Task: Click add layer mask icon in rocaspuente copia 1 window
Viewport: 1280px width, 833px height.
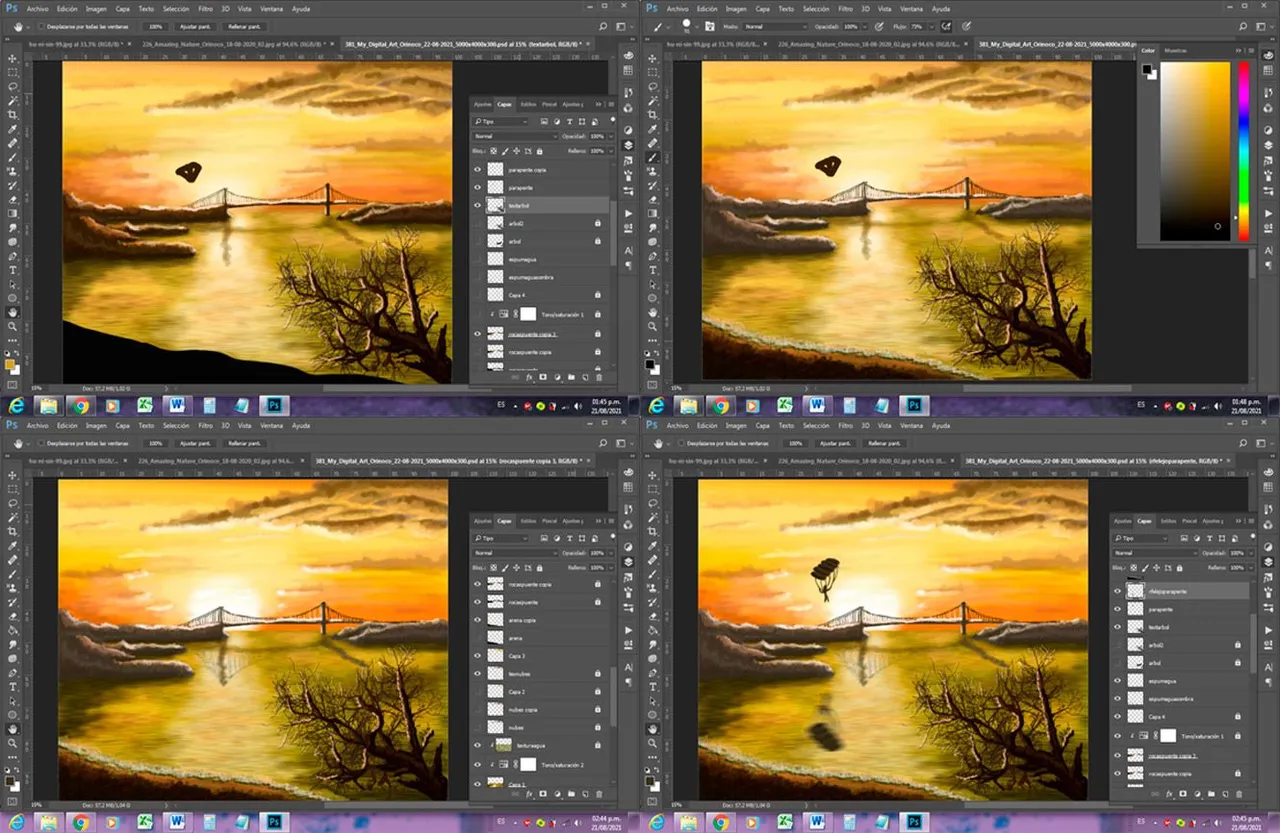Action: 543,794
